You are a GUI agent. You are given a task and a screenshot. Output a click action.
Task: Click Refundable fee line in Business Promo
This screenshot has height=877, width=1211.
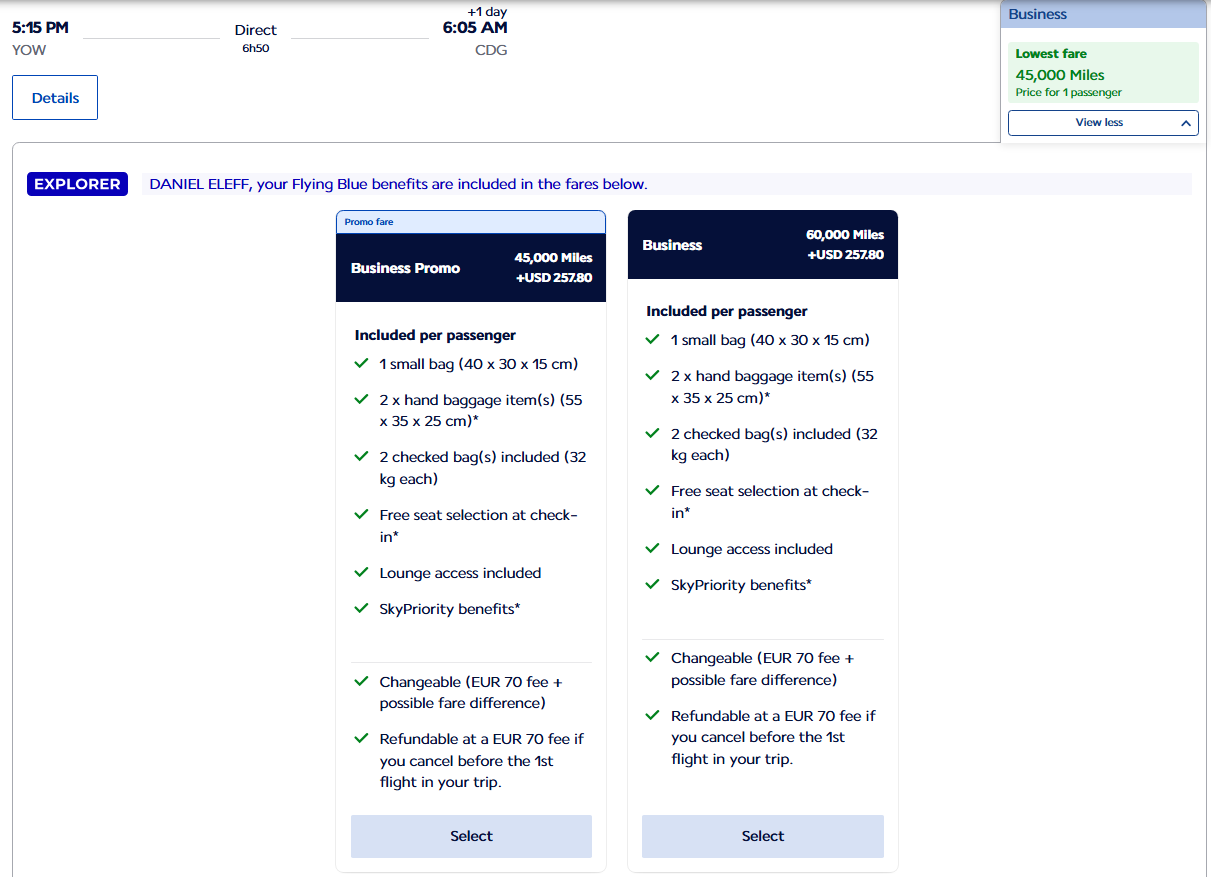coord(481,761)
